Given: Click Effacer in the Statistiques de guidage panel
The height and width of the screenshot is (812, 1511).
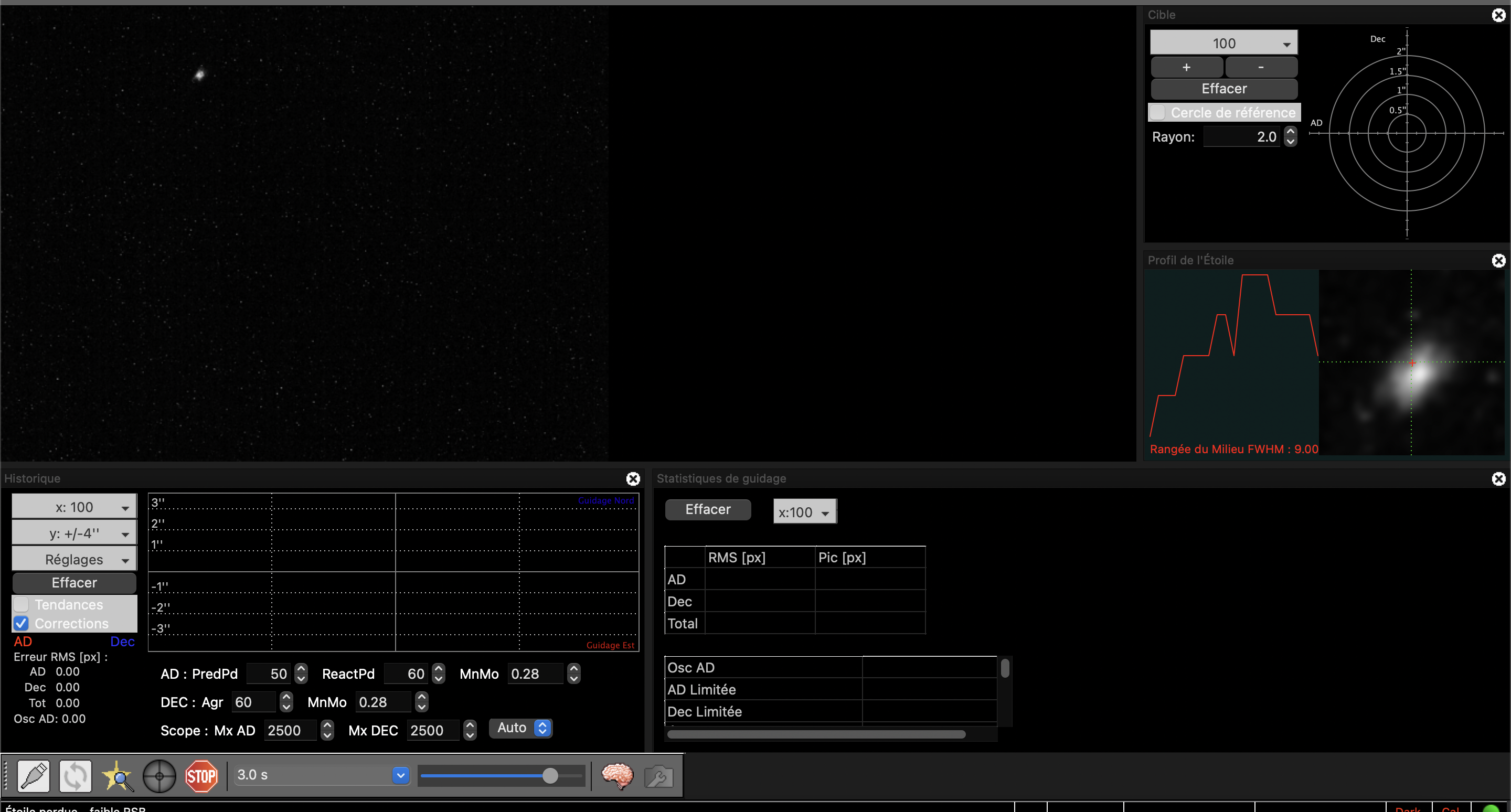Looking at the screenshot, I should coord(707,509).
